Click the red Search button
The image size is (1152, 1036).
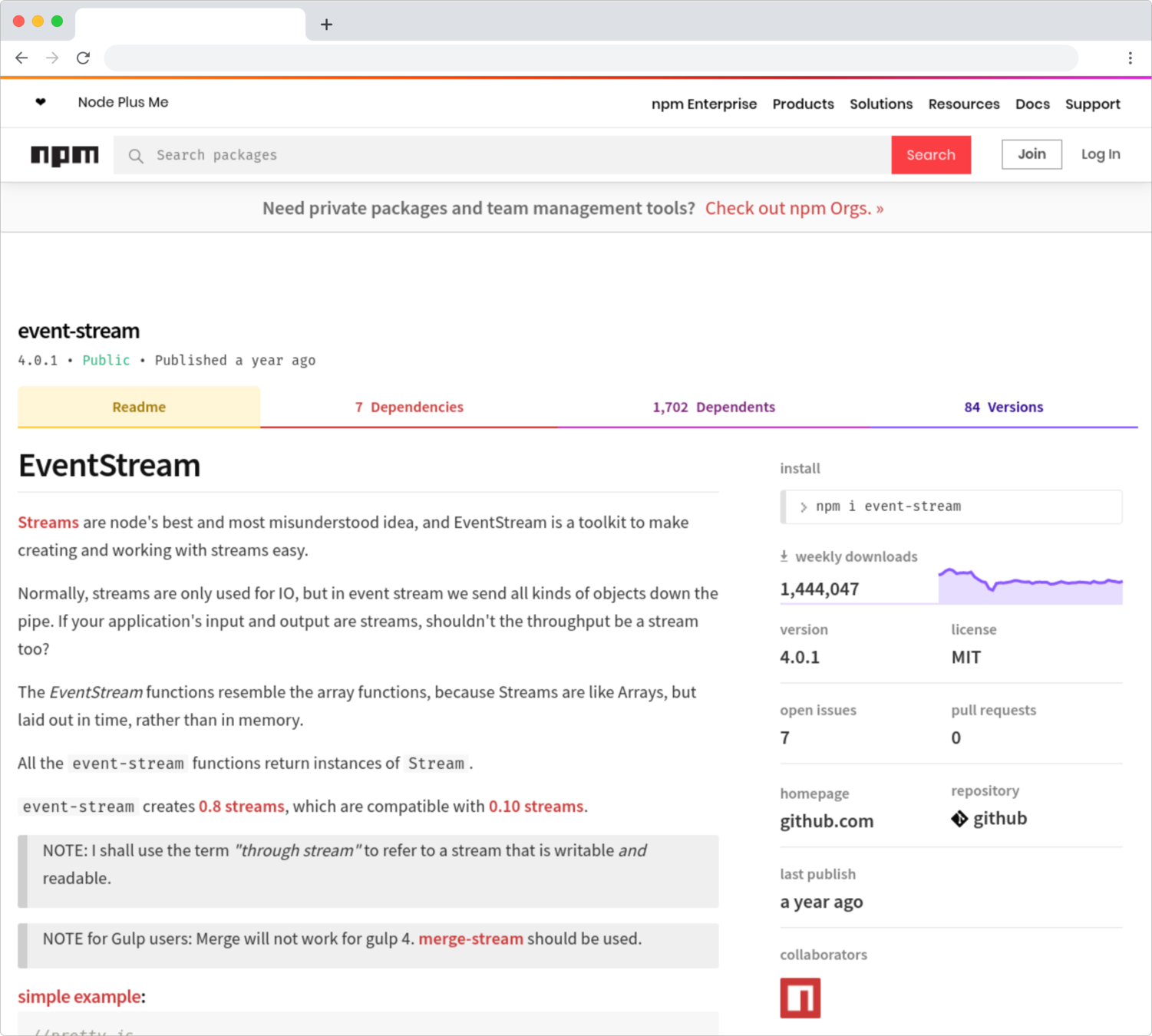tap(931, 155)
